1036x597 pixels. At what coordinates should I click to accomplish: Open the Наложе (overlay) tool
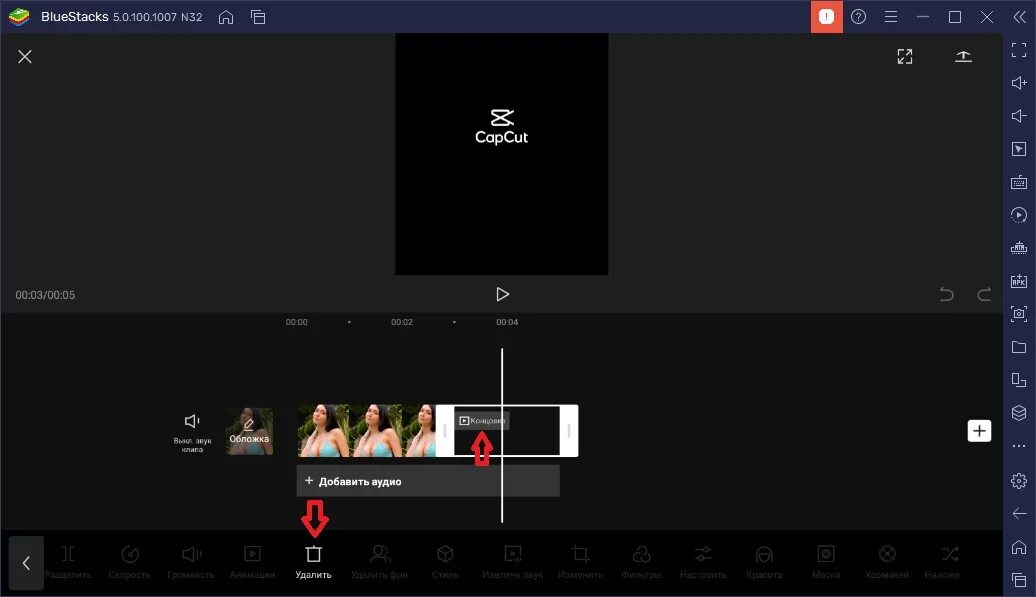[x=942, y=562]
